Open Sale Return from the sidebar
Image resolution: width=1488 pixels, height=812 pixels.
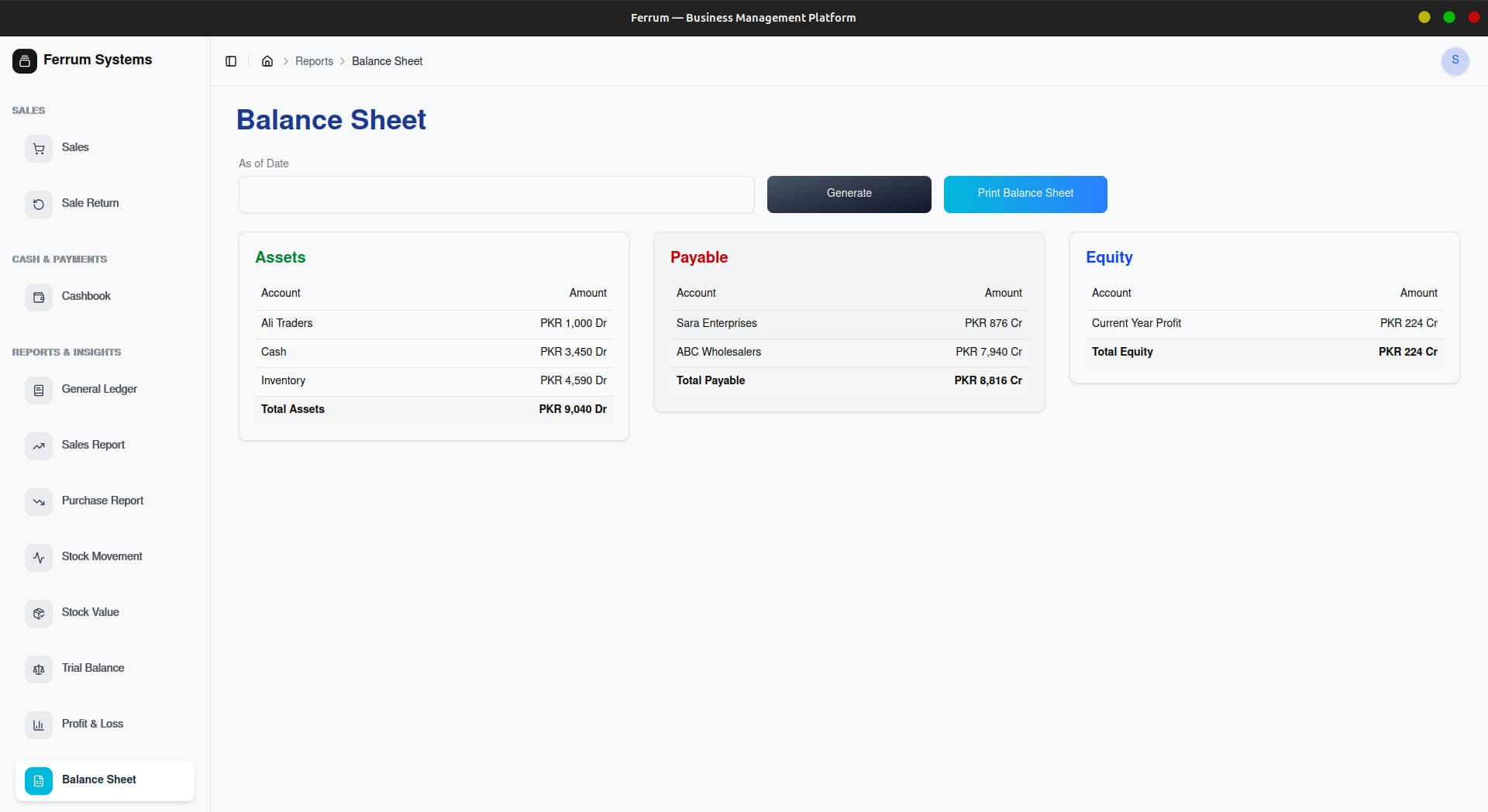pyautogui.click(x=105, y=204)
